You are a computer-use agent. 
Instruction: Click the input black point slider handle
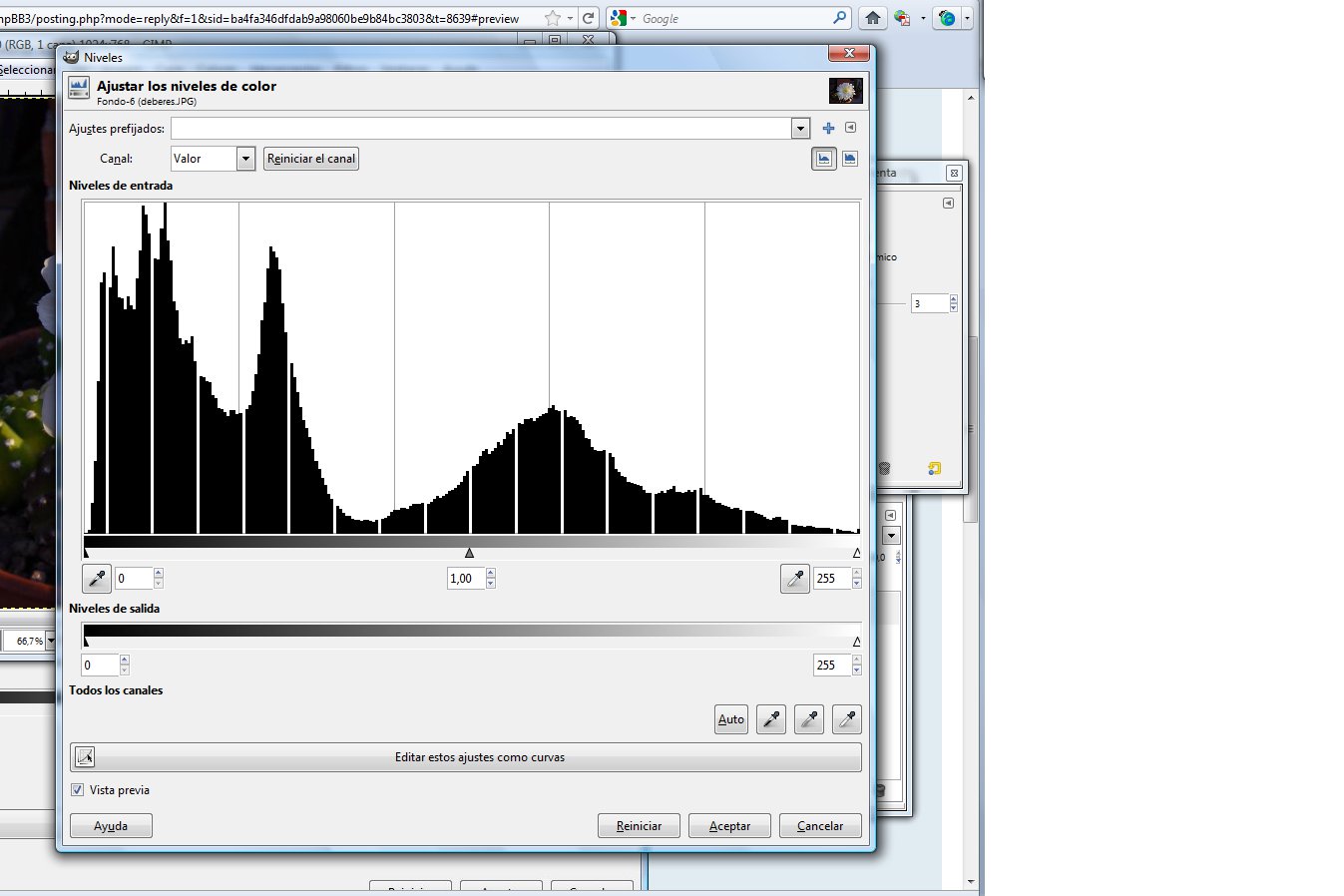point(87,553)
